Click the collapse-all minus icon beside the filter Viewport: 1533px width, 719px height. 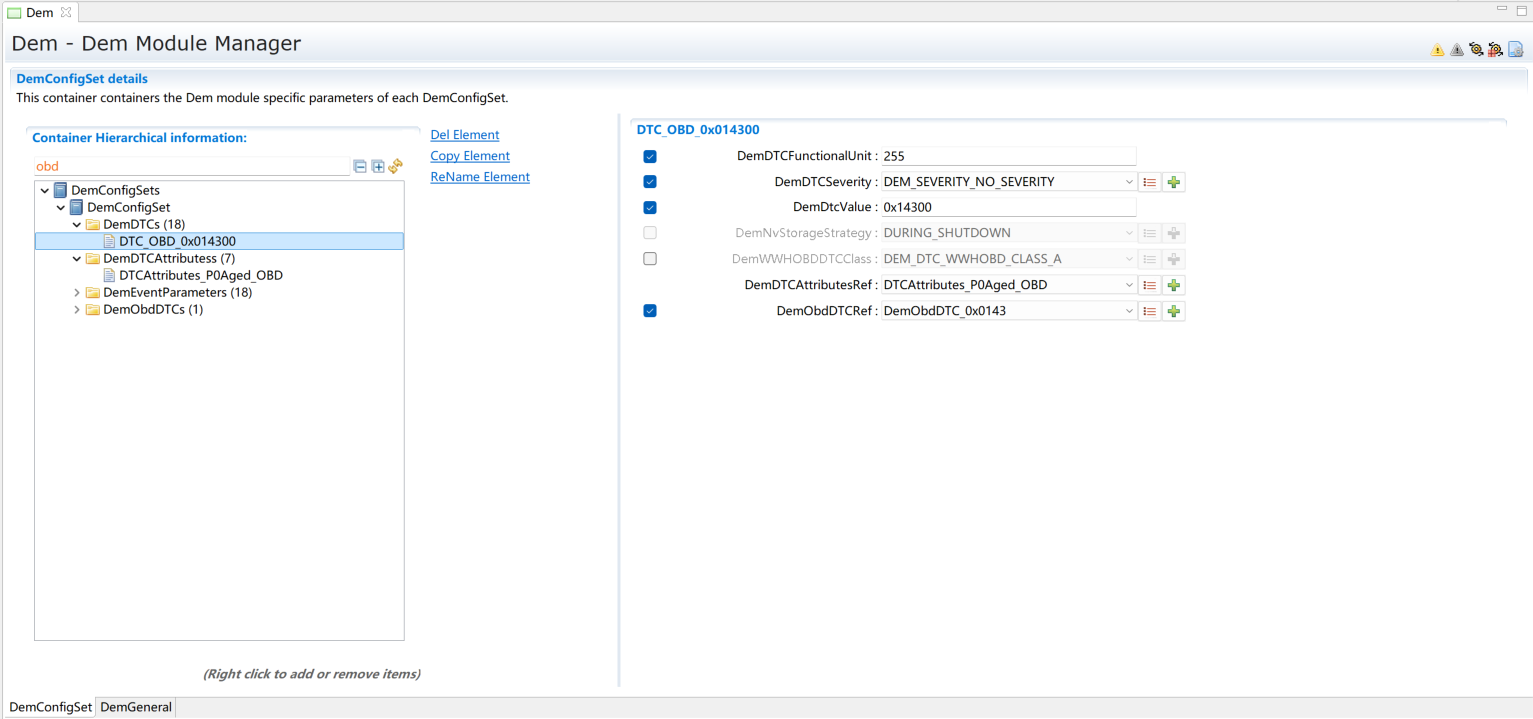tap(360, 166)
